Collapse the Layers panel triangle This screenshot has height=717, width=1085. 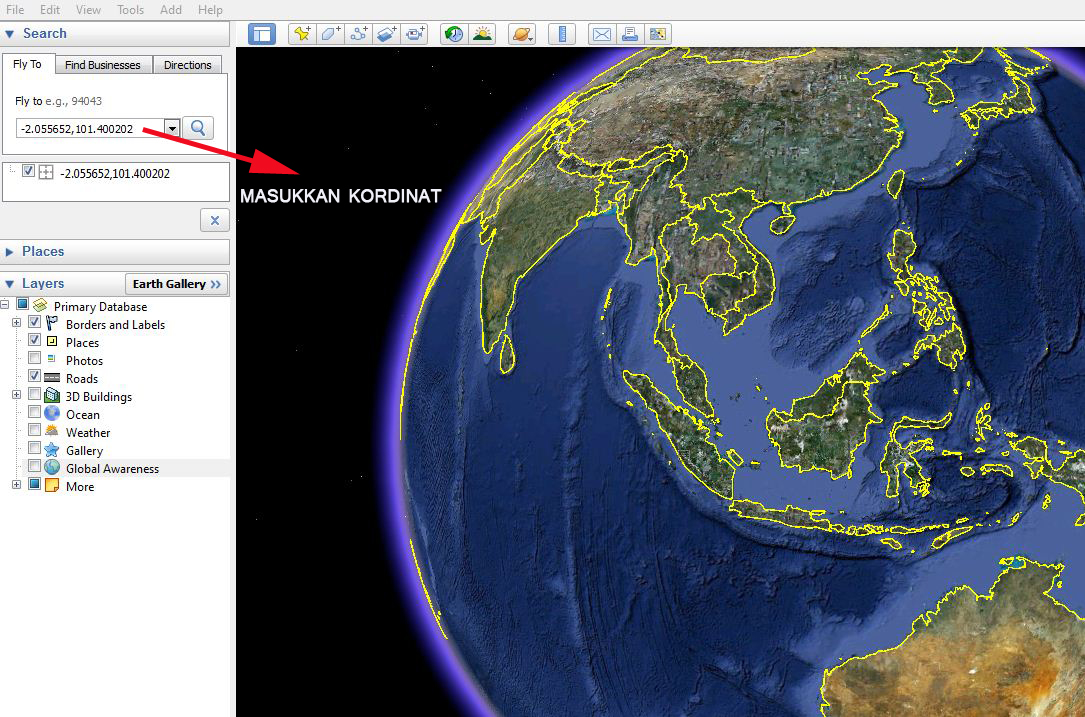[x=10, y=284]
